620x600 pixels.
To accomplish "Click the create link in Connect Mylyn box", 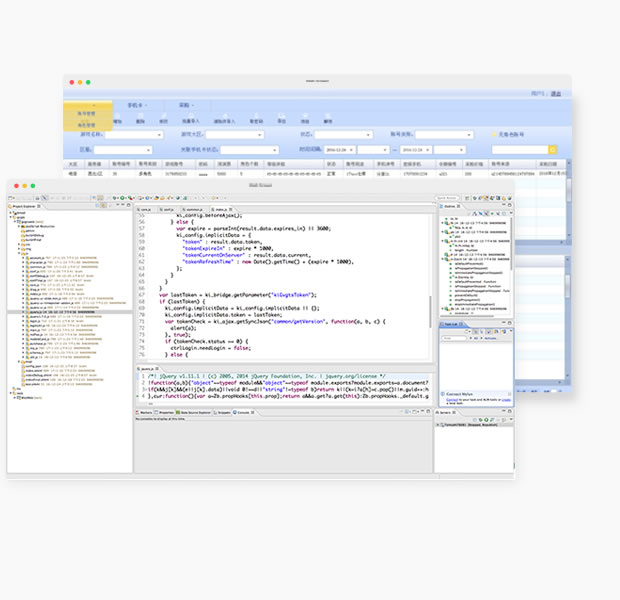I will click(x=506, y=400).
